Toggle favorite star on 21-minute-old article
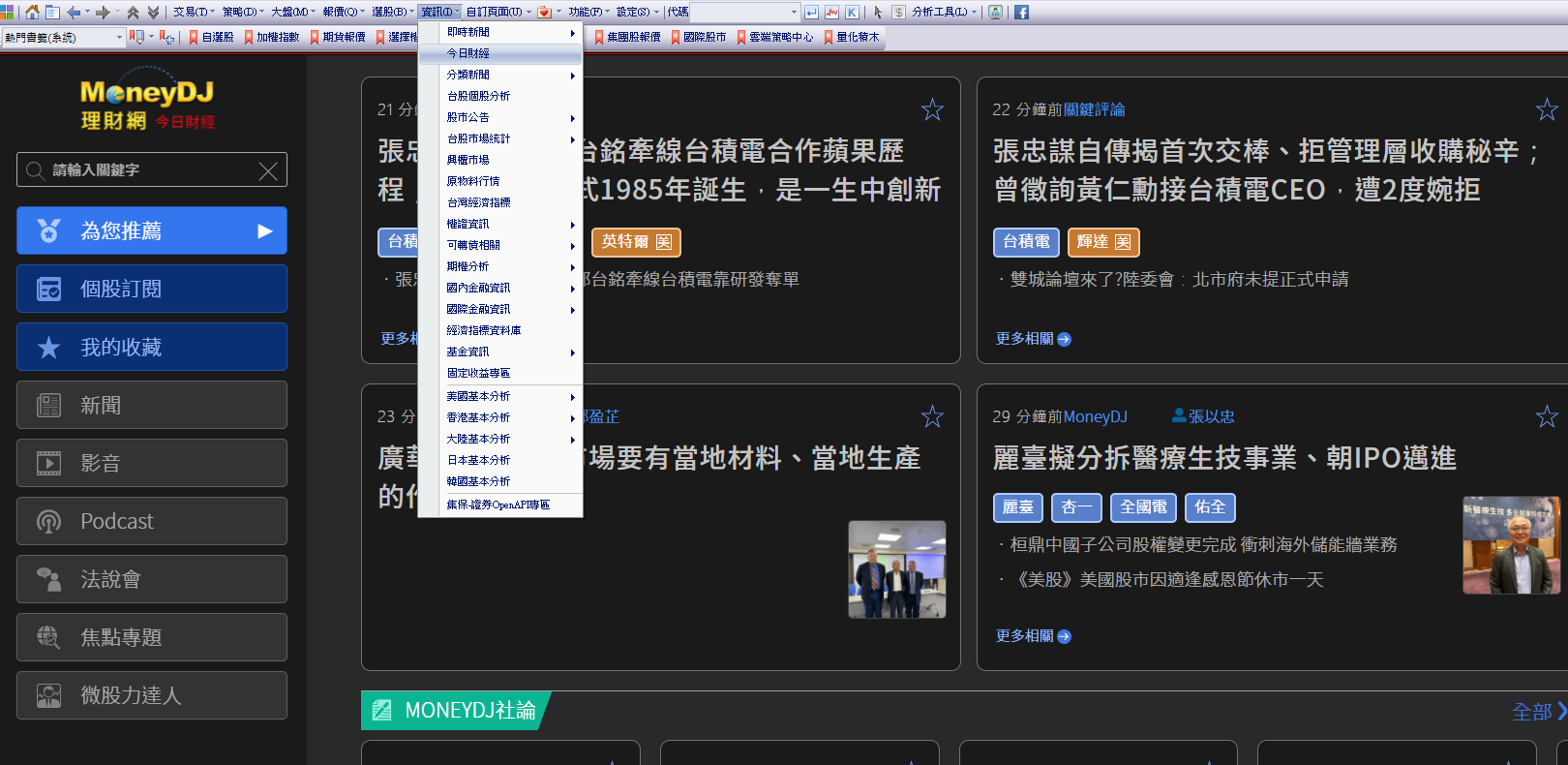Viewport: 1568px width, 765px height. tap(931, 109)
